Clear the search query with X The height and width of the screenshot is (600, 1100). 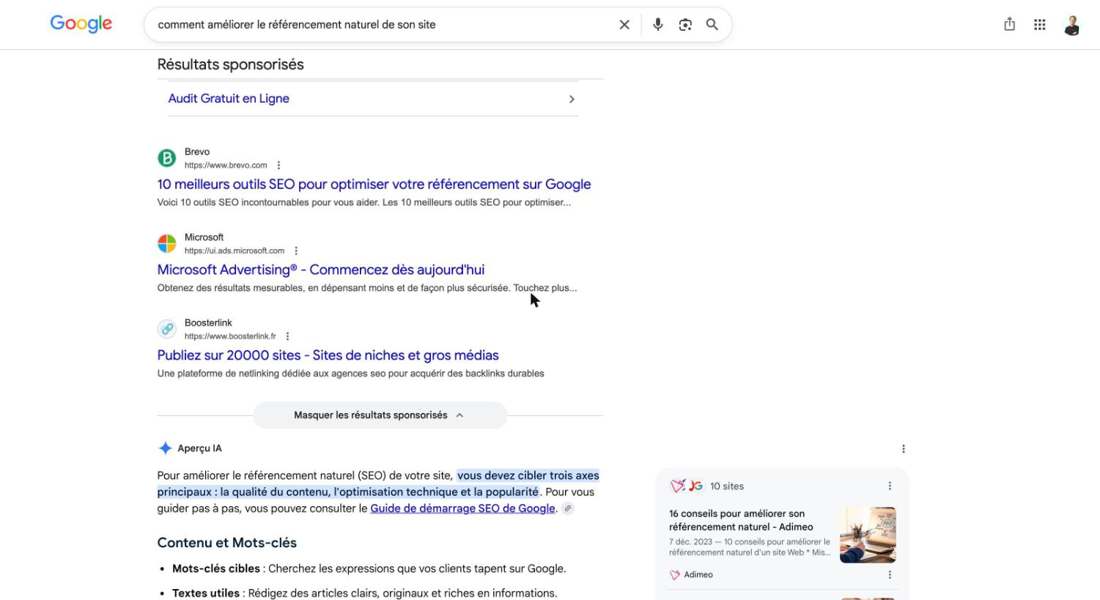pyautogui.click(x=624, y=25)
